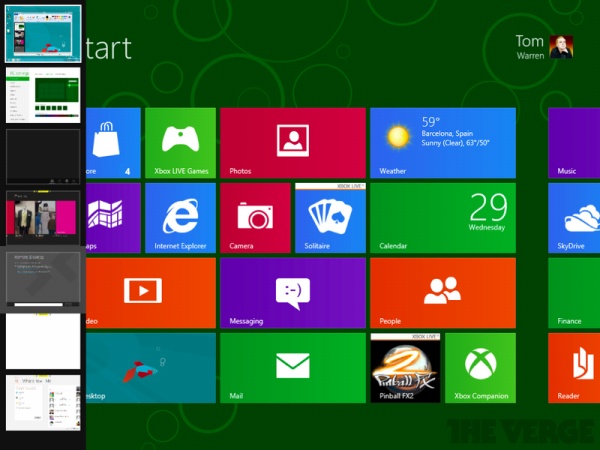This screenshot has height=450, width=600.
Task: Open Internet Explorer tile
Action: tap(180, 217)
